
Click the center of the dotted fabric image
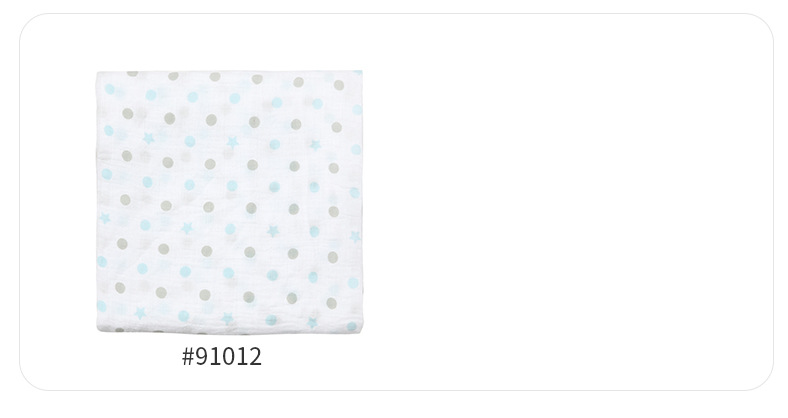point(229,202)
